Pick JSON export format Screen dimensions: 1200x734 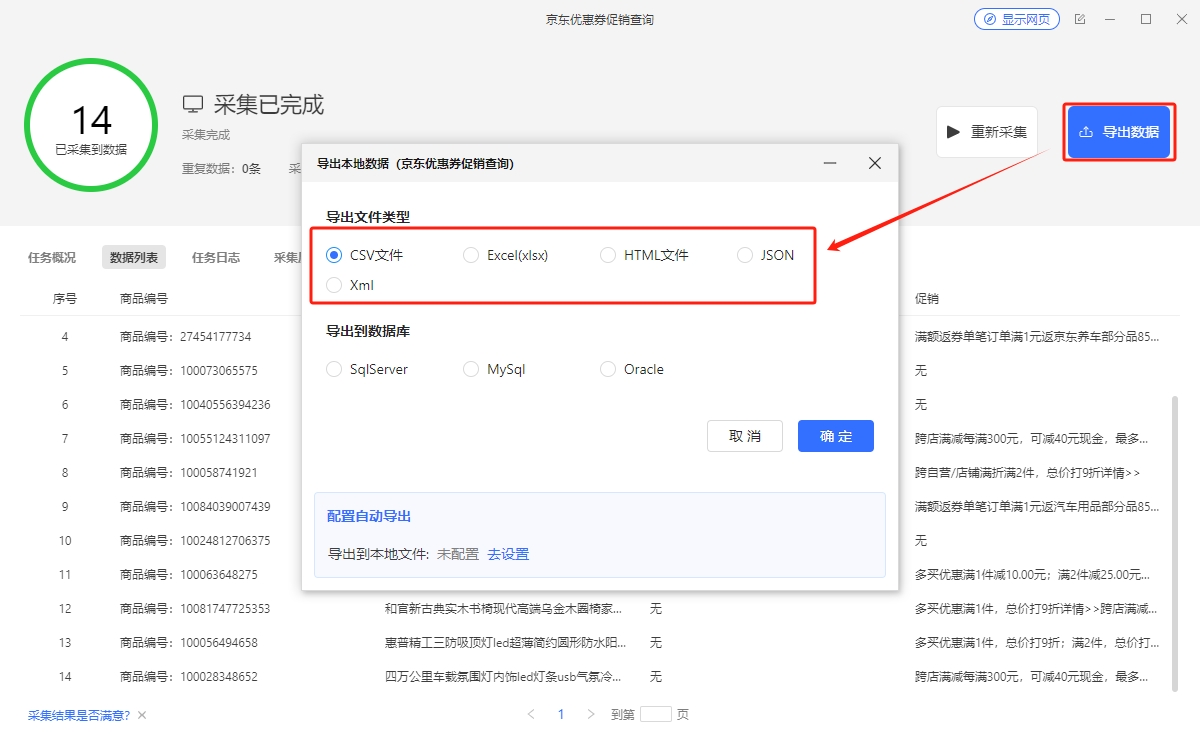[745, 255]
